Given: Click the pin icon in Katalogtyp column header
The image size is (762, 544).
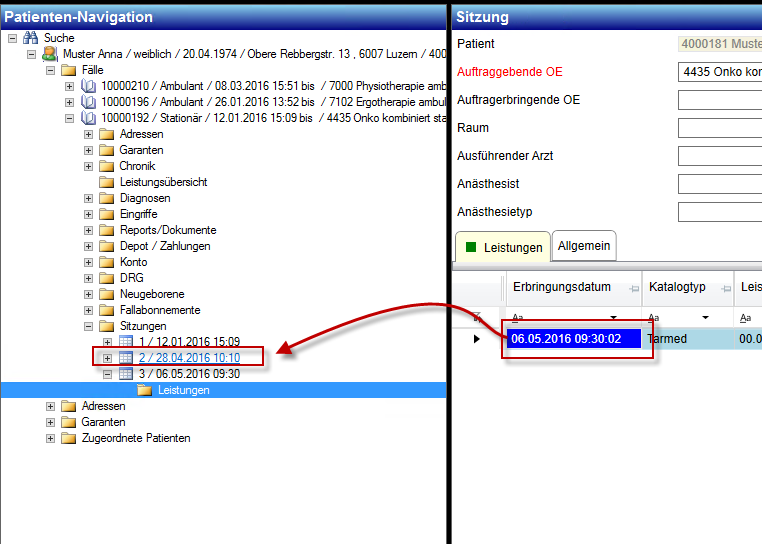Looking at the screenshot, I should click(x=726, y=289).
